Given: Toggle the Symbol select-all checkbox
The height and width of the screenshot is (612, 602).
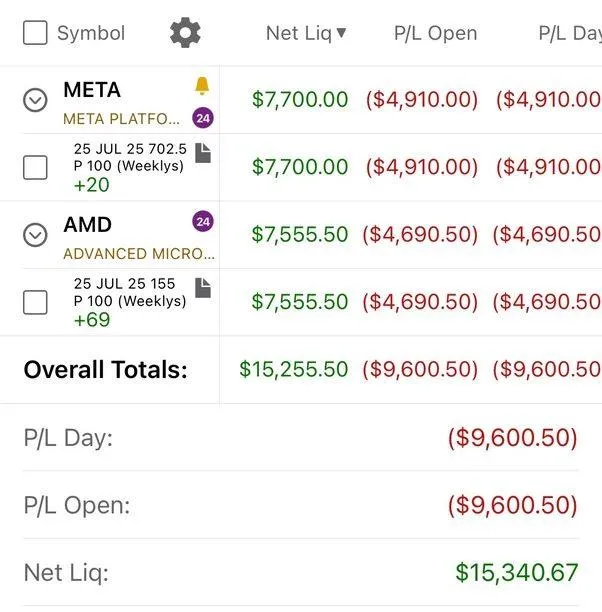Looking at the screenshot, I should pyautogui.click(x=35, y=33).
